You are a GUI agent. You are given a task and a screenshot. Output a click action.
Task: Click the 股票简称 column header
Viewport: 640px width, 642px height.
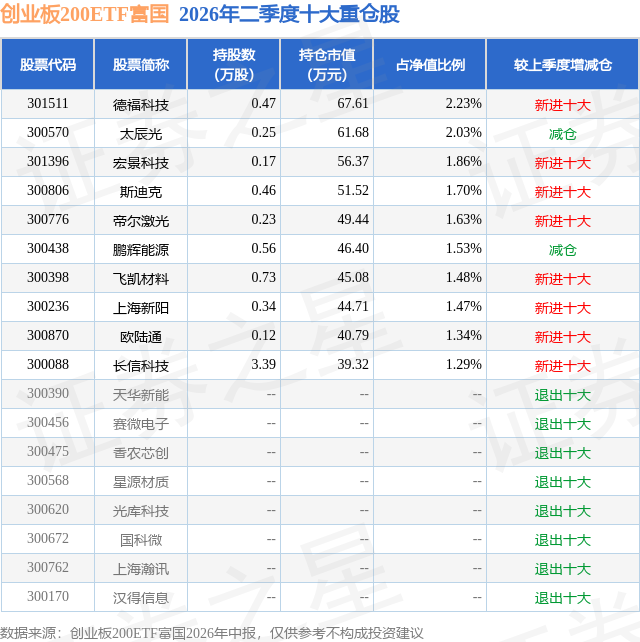tap(141, 64)
